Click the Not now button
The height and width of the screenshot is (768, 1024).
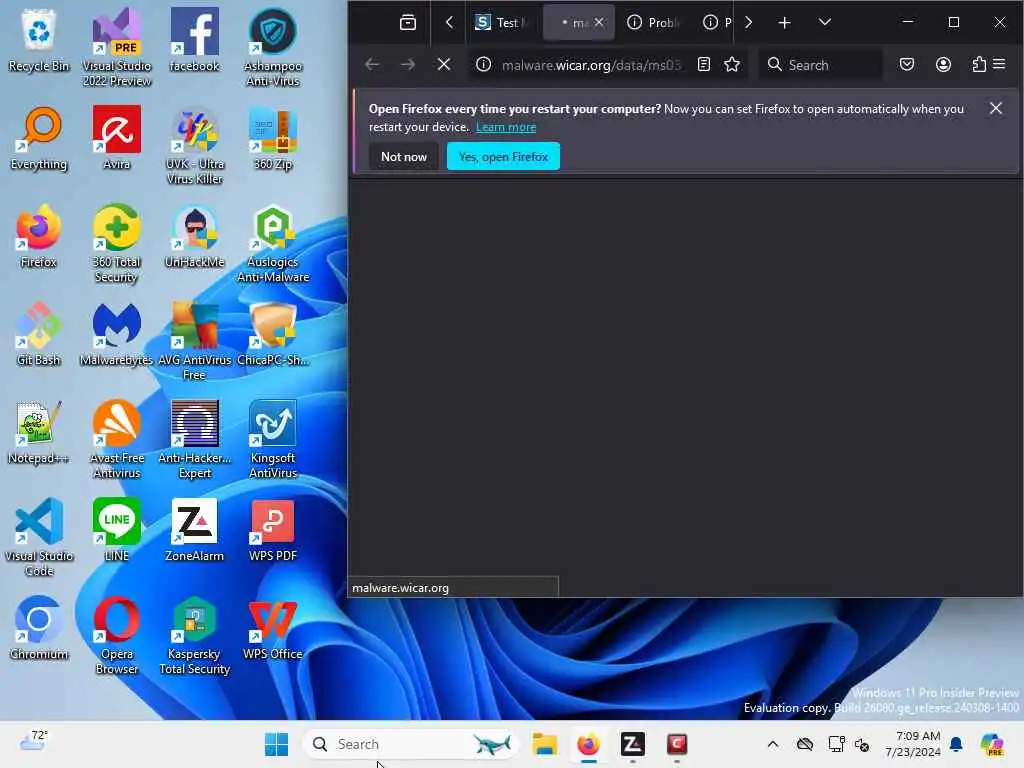404,156
